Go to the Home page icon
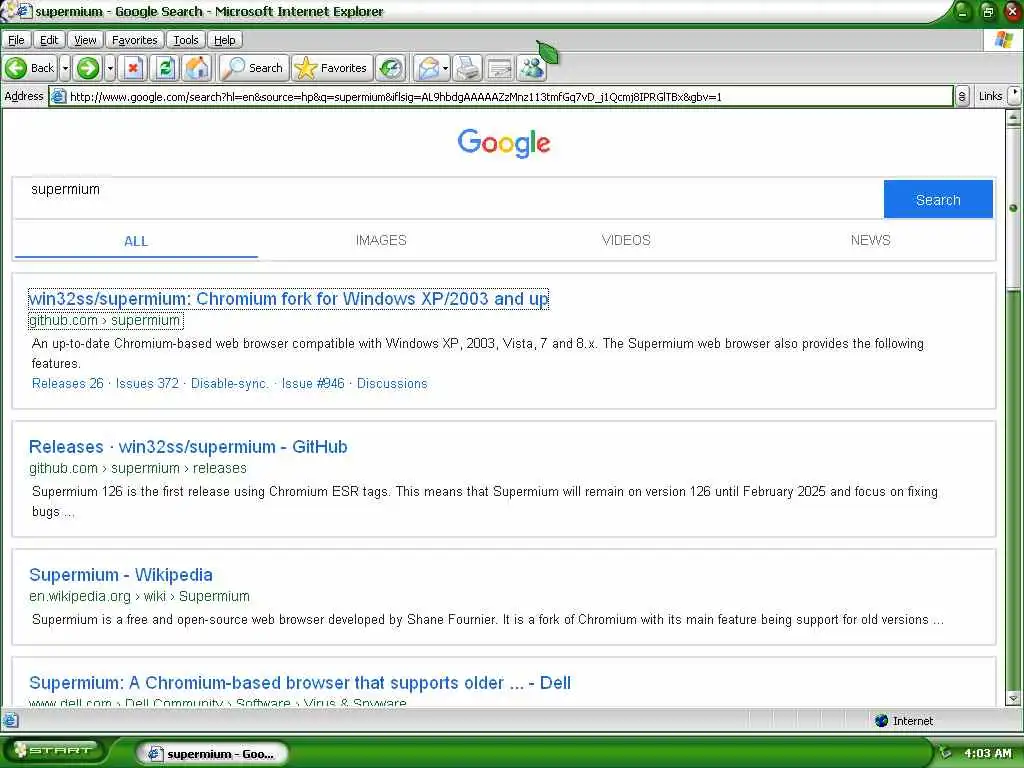This screenshot has width=1024, height=768. pyautogui.click(x=197, y=68)
